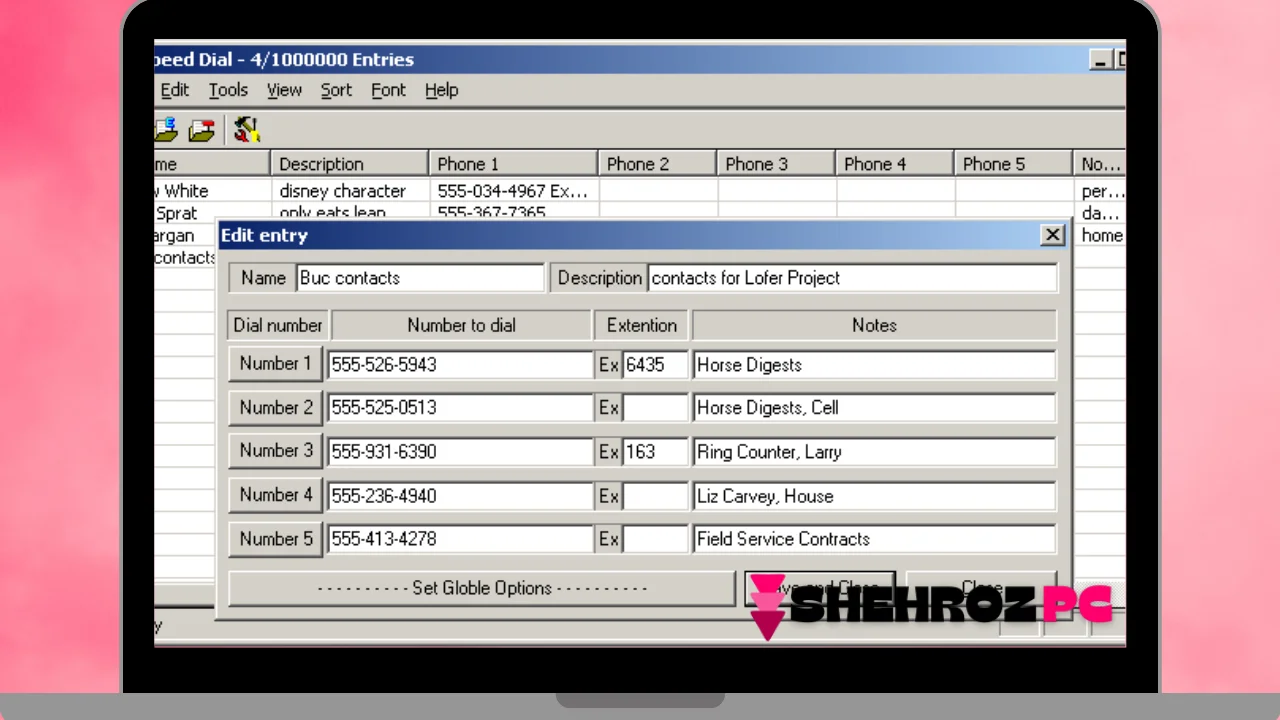Screen dimensions: 1280x720
Task: Click the Field Service Contracts notes field
Action: coord(874,539)
